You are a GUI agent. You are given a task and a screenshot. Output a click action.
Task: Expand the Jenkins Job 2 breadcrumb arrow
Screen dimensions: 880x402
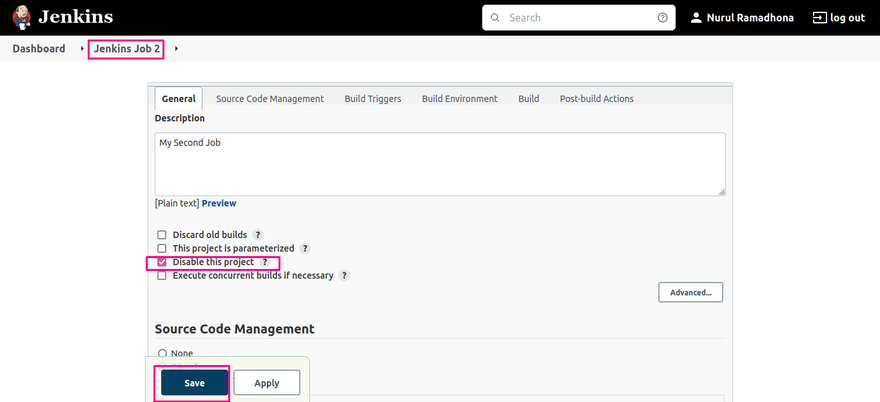click(x=176, y=49)
